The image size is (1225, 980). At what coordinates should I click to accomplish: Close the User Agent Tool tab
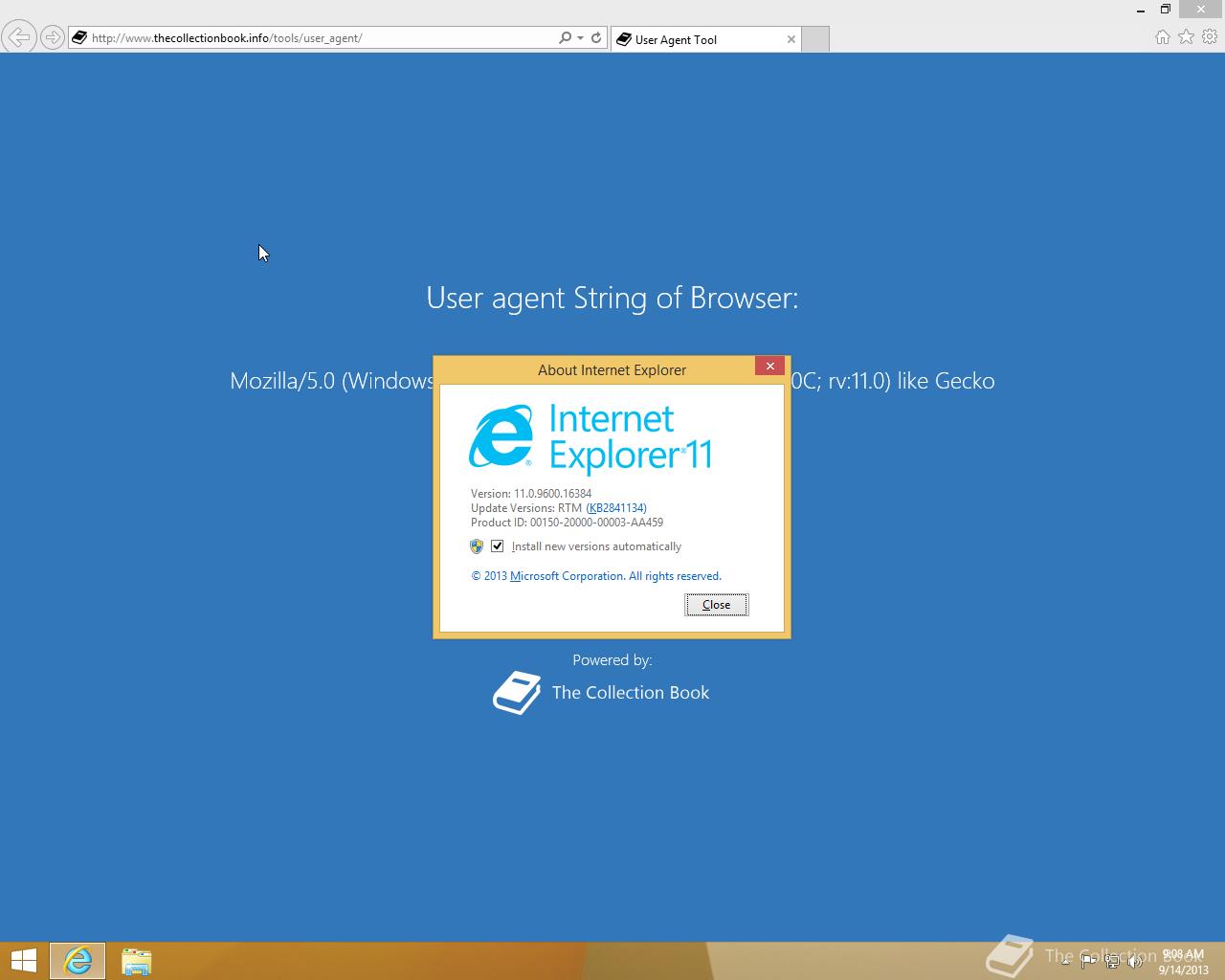pyautogui.click(x=791, y=39)
